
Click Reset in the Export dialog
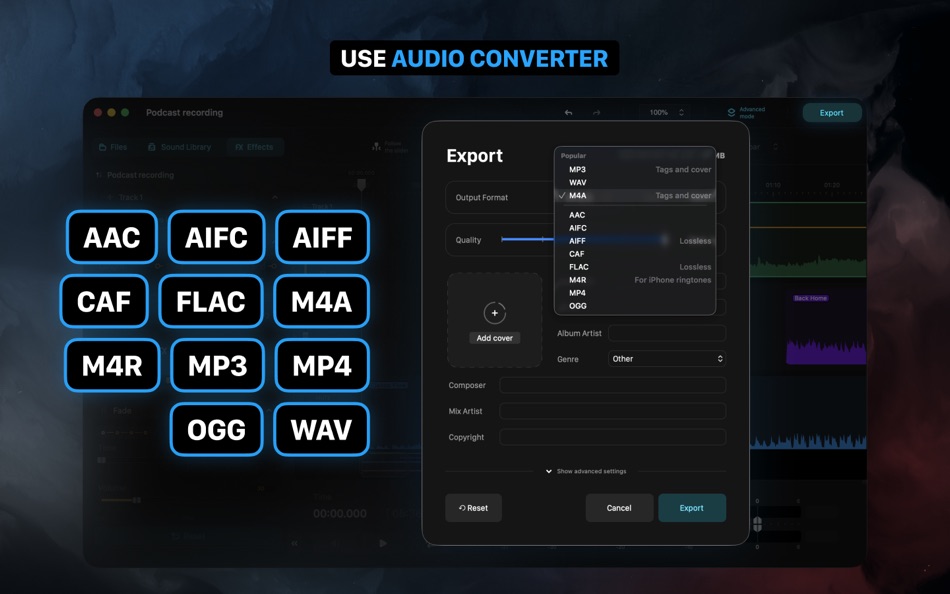(x=473, y=508)
